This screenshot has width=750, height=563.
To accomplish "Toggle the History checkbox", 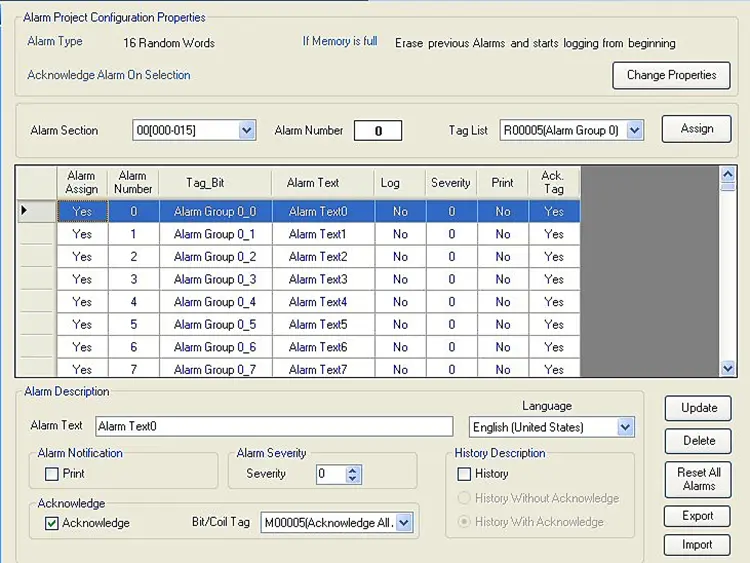I will (x=464, y=474).
